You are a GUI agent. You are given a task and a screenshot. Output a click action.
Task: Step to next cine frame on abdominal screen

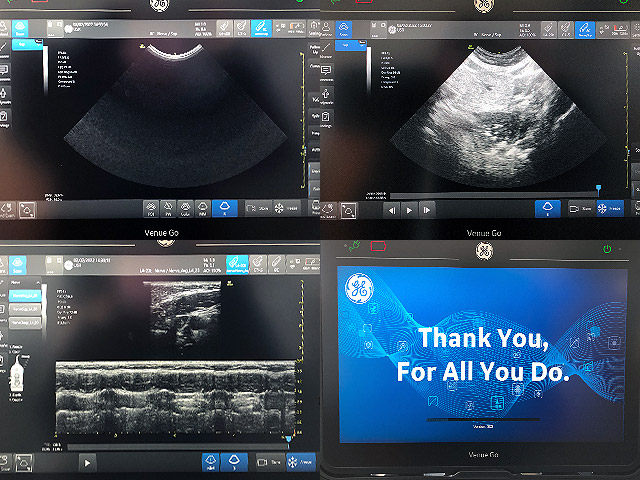click(x=427, y=210)
